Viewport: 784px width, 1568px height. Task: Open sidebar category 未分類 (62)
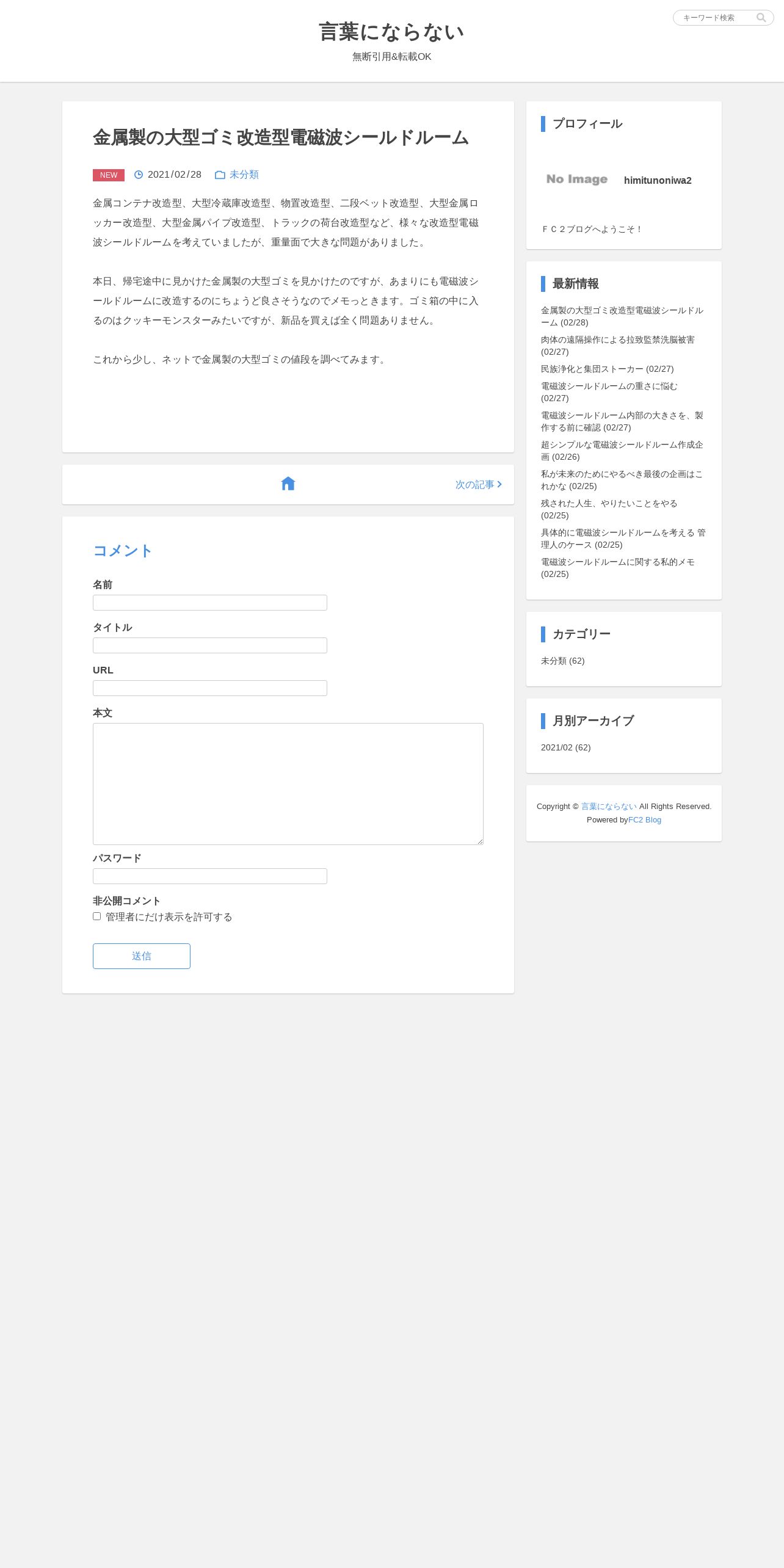(x=563, y=661)
